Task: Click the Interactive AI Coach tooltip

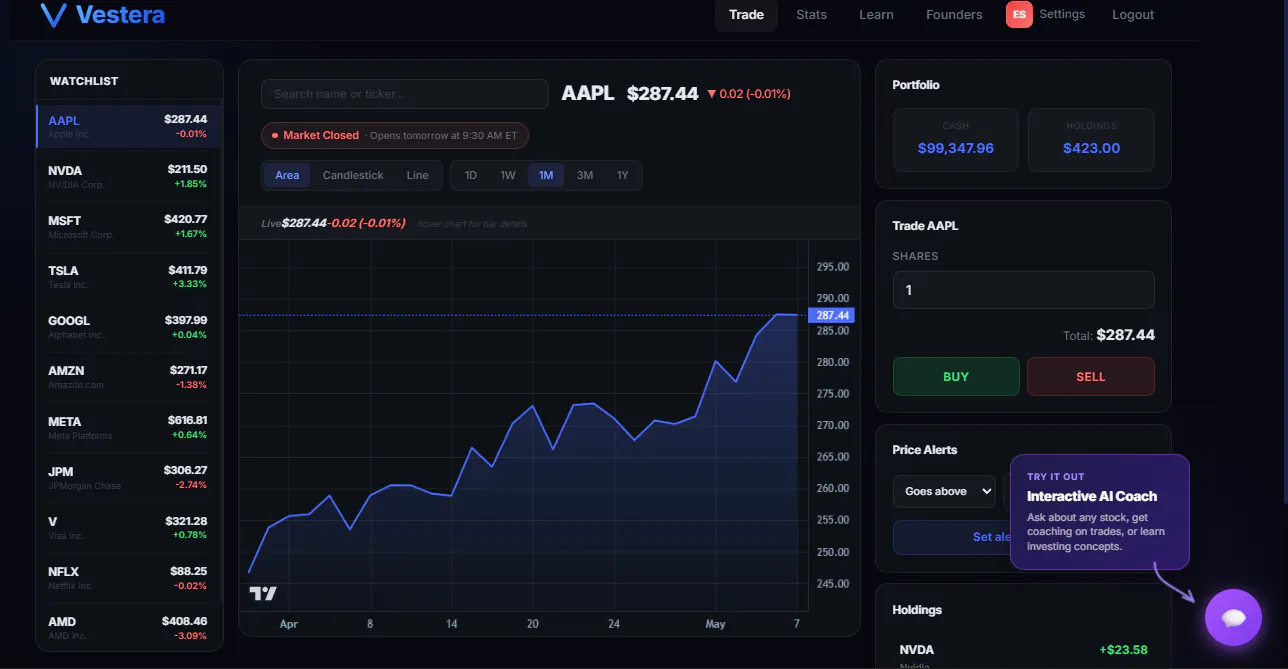Action: 1099,512
